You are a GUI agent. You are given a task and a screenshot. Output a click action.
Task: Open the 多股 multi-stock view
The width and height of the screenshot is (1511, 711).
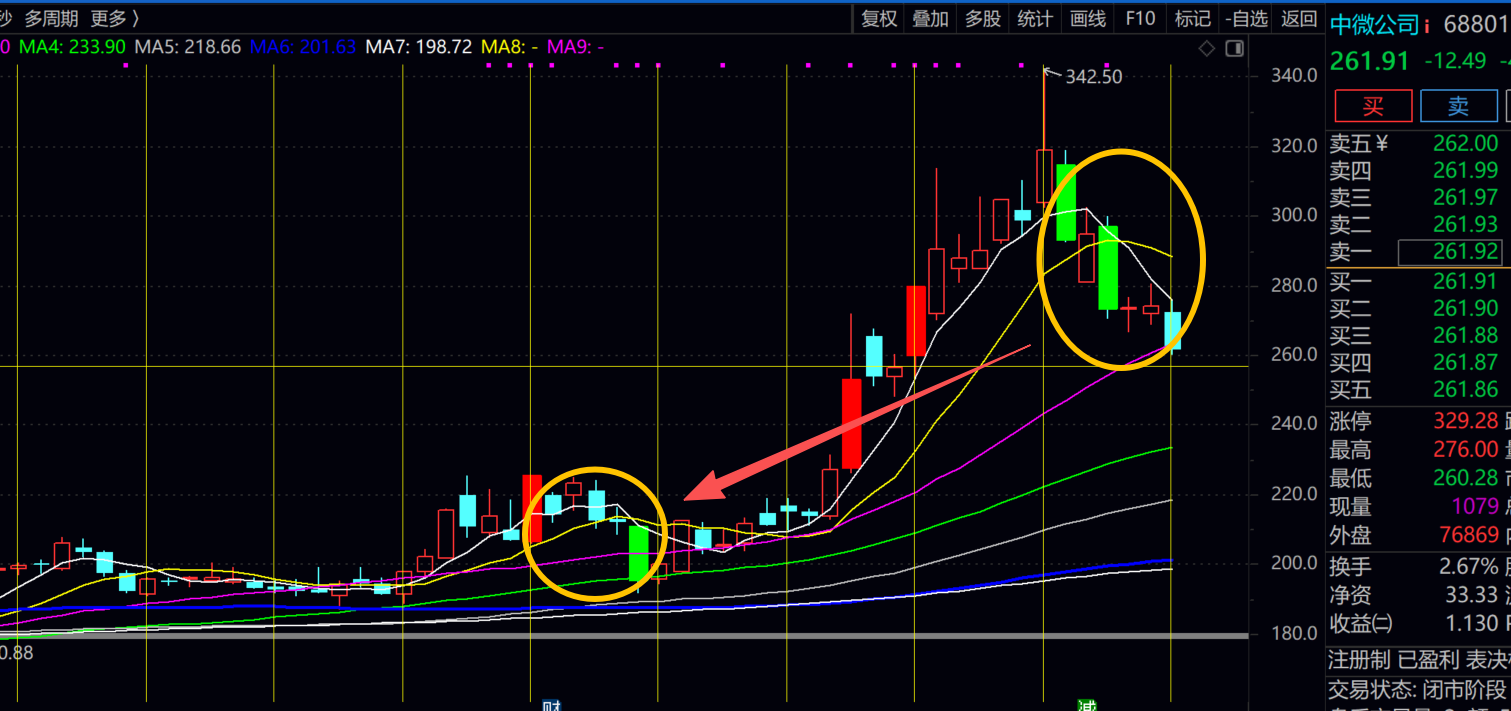coord(982,18)
